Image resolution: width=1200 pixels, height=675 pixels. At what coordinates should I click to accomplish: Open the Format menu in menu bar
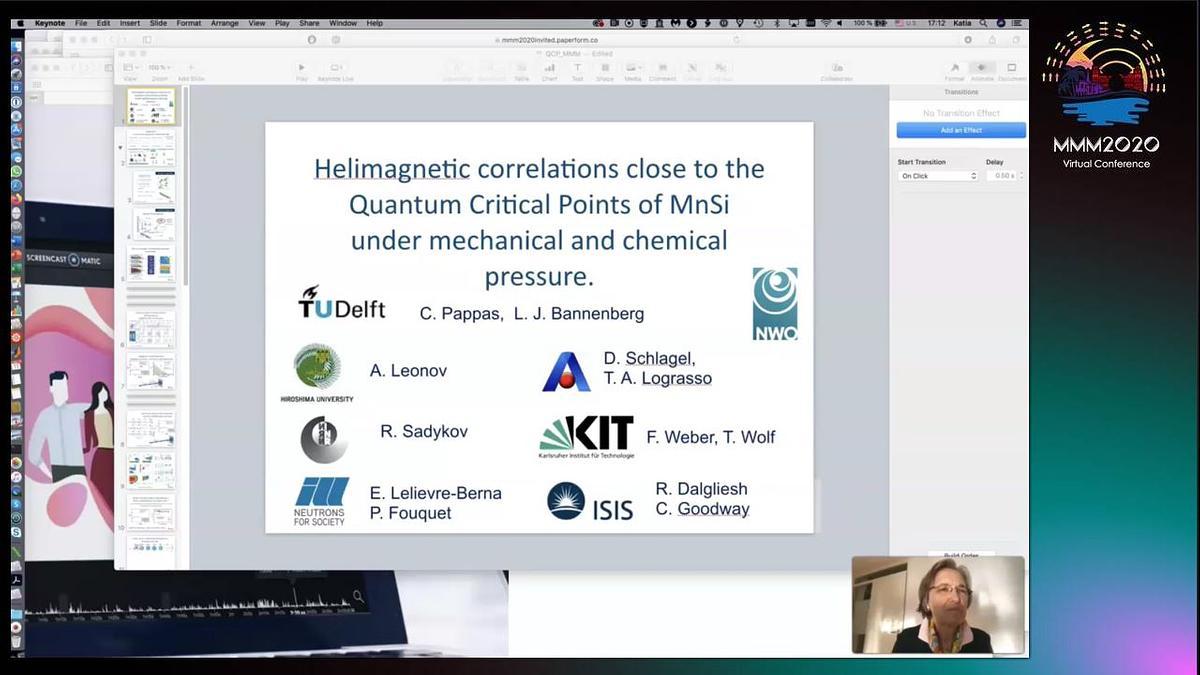click(188, 22)
